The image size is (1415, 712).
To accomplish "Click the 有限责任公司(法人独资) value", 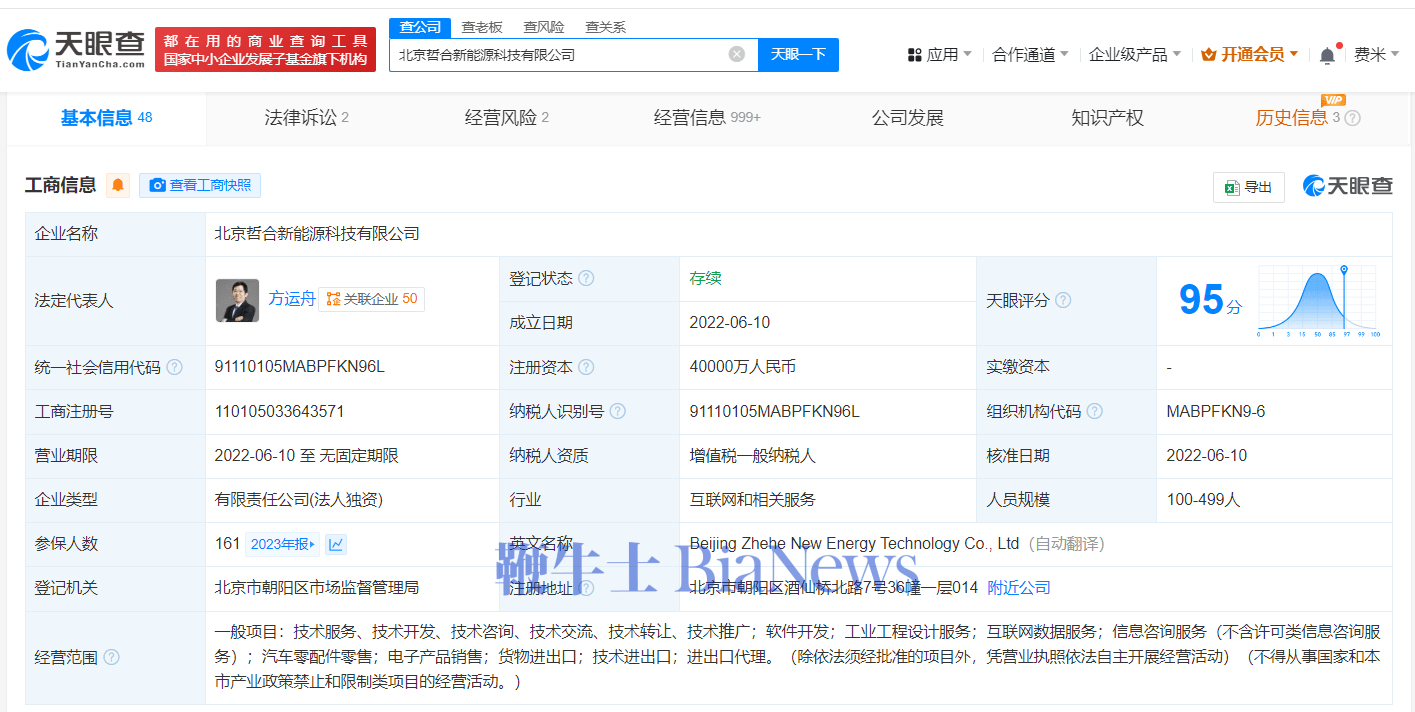I will click(x=299, y=500).
